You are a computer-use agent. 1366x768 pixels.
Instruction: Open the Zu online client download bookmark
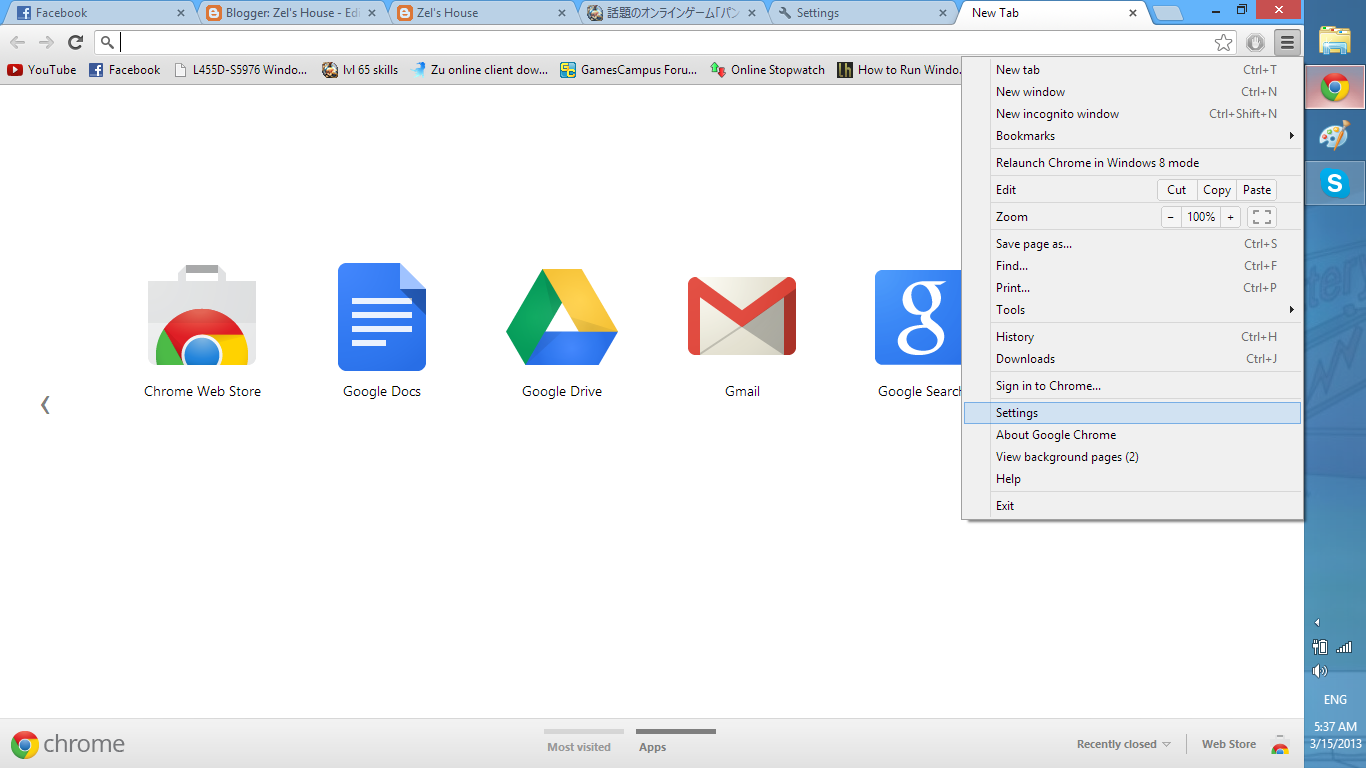[479, 70]
